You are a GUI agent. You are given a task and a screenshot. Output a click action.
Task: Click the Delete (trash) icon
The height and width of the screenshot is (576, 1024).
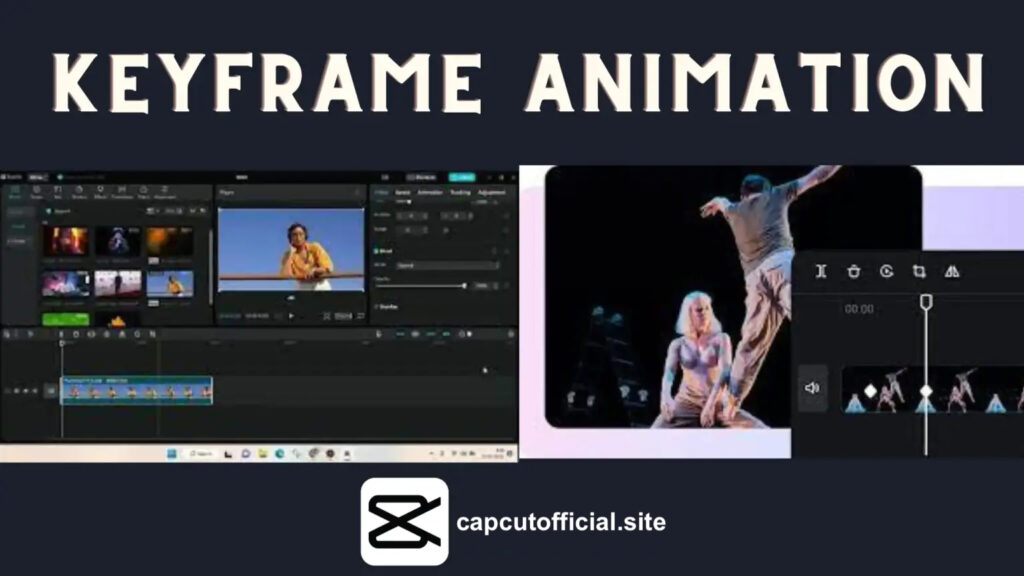854,272
